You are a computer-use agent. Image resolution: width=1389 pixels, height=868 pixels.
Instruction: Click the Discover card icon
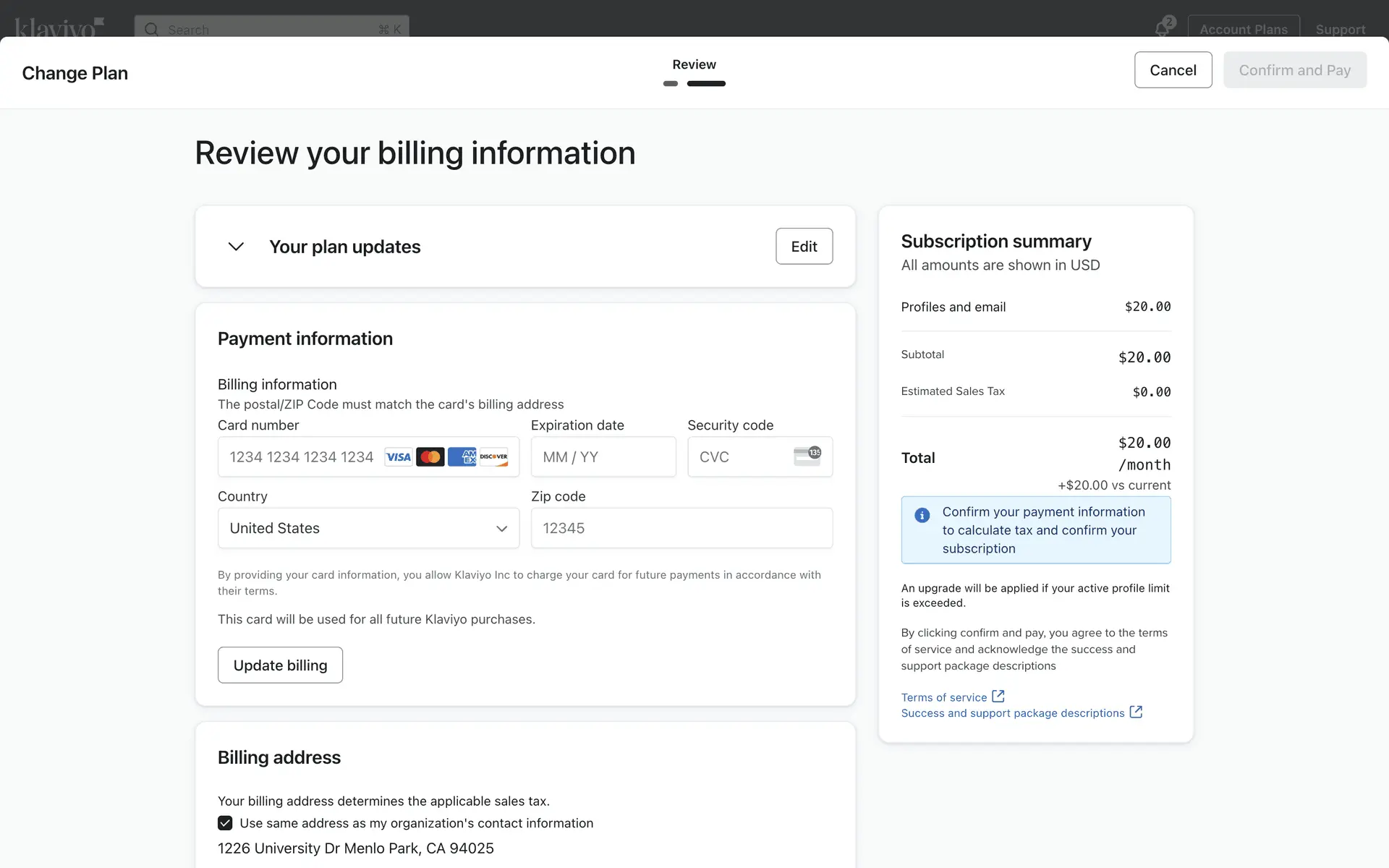493,457
